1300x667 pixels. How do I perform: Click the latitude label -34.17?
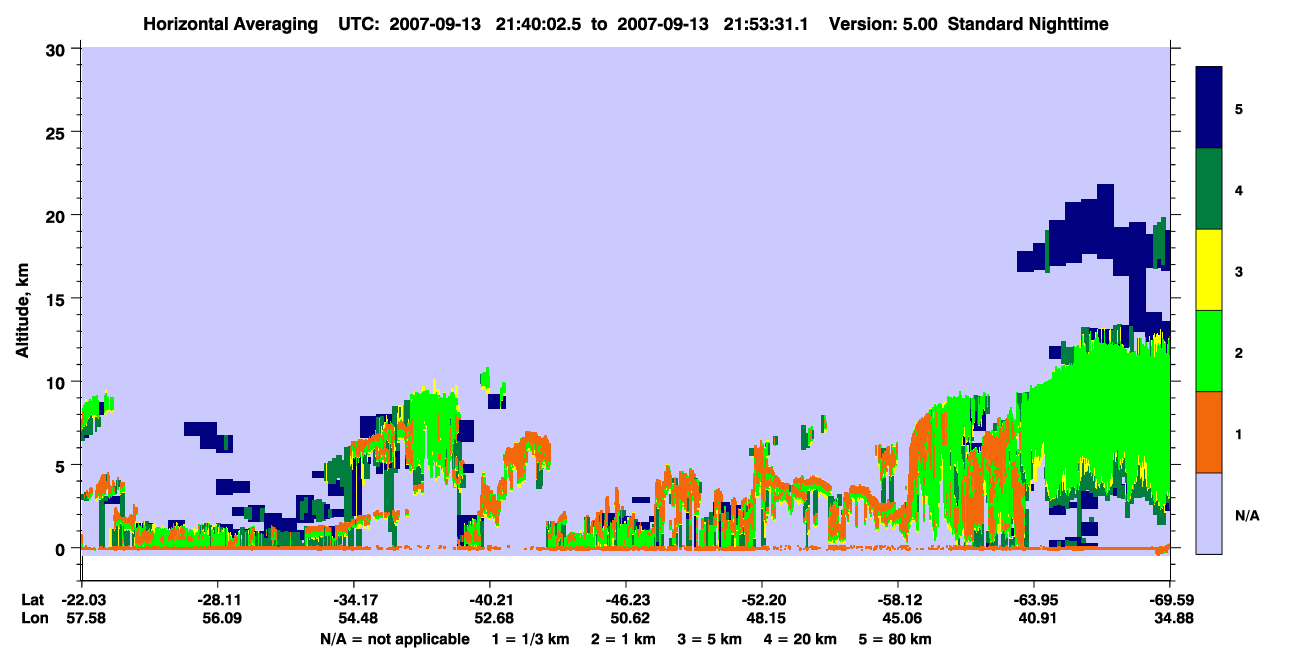pyautogui.click(x=353, y=600)
